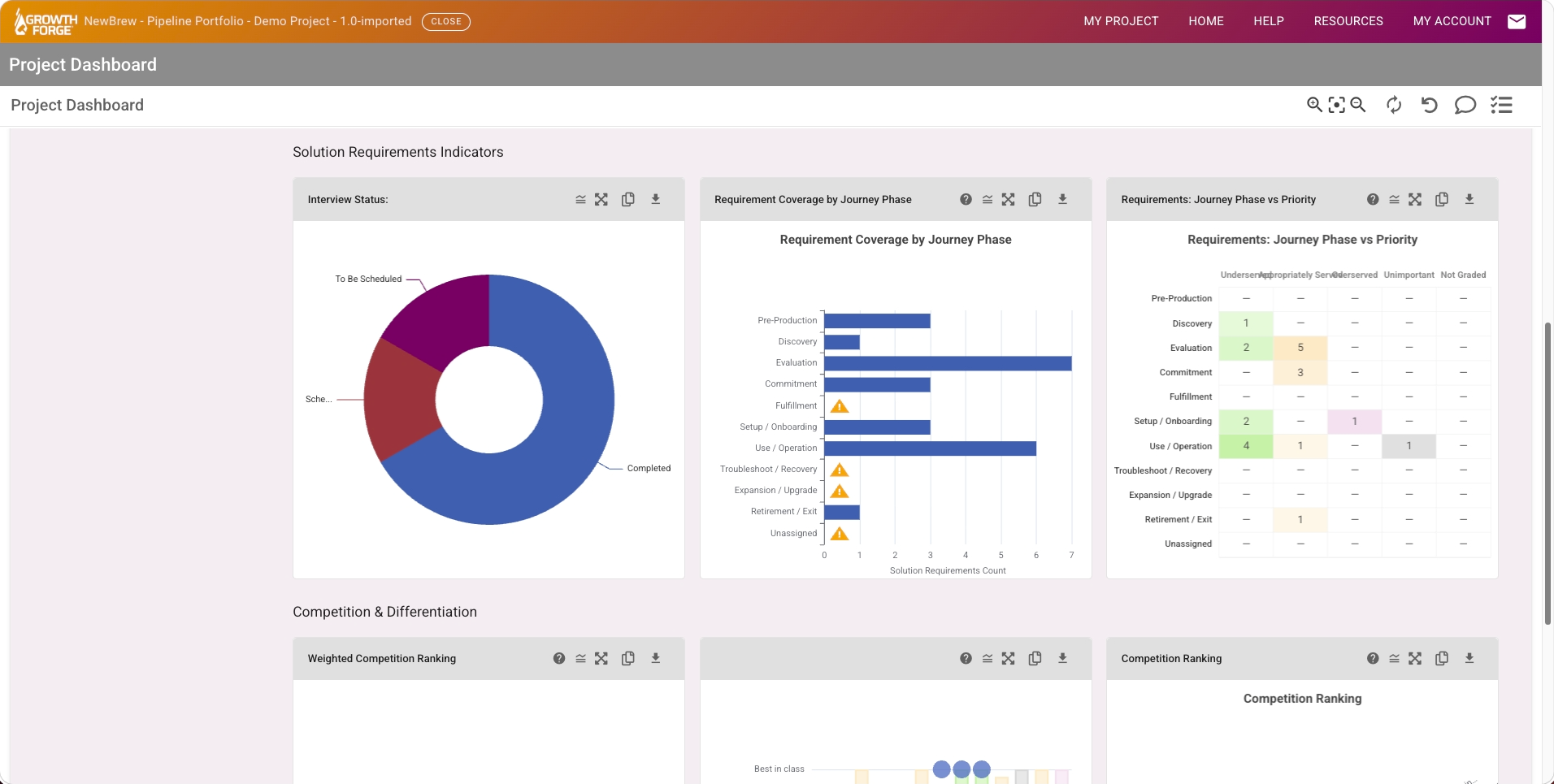This screenshot has width=1554, height=784.
Task: Open help for Weighted Competition Ranking
Action: tap(559, 658)
